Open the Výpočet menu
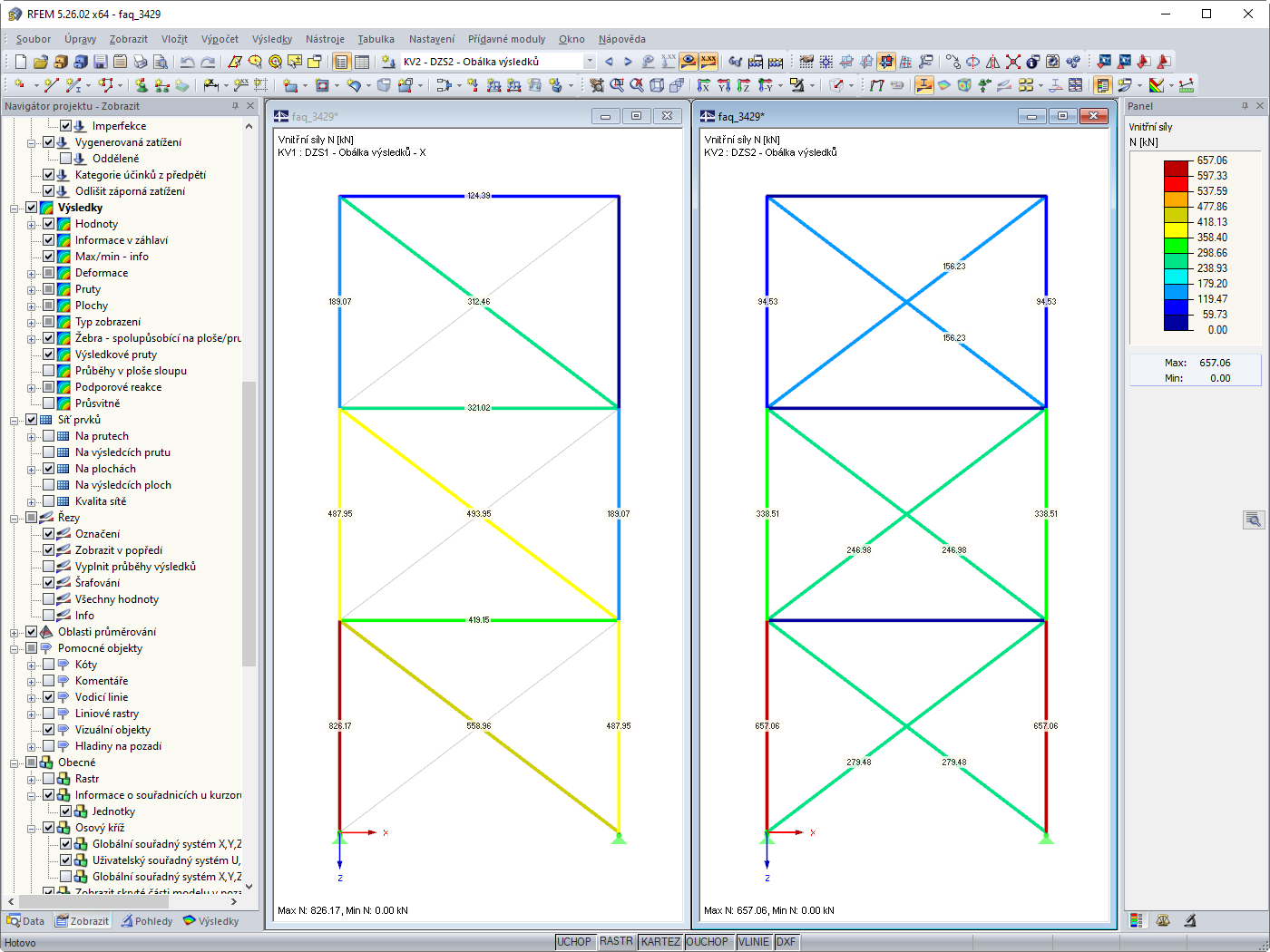This screenshot has width=1270, height=952. (220, 39)
